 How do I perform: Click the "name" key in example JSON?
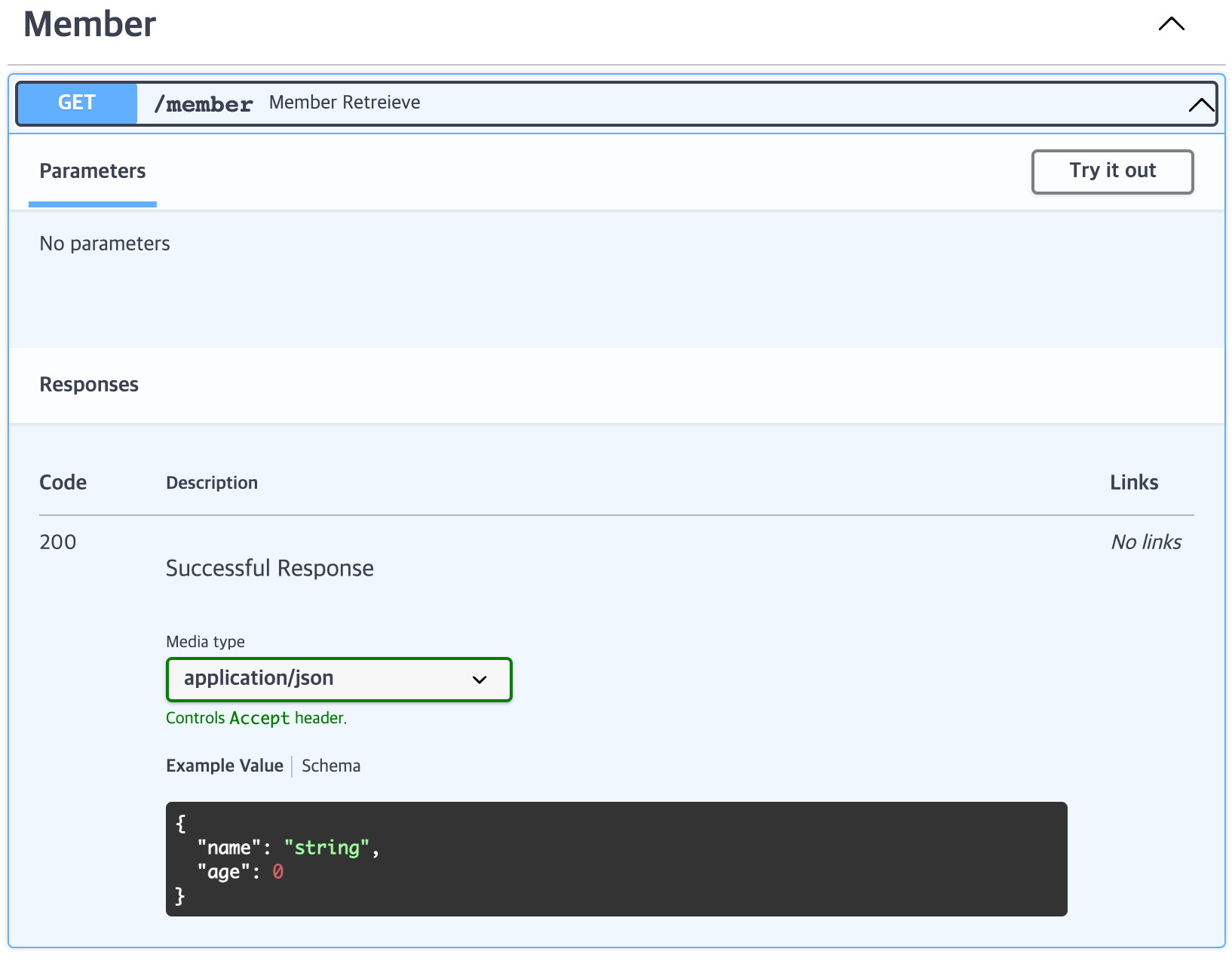(x=229, y=848)
